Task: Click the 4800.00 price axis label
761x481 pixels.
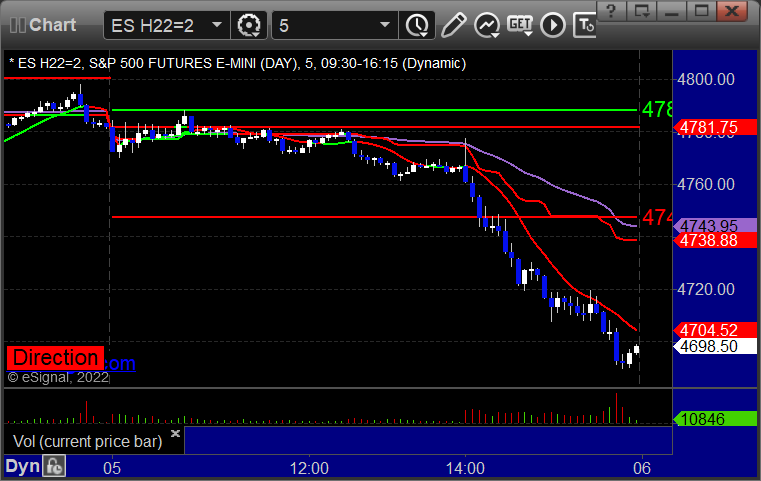Action: 706,79
